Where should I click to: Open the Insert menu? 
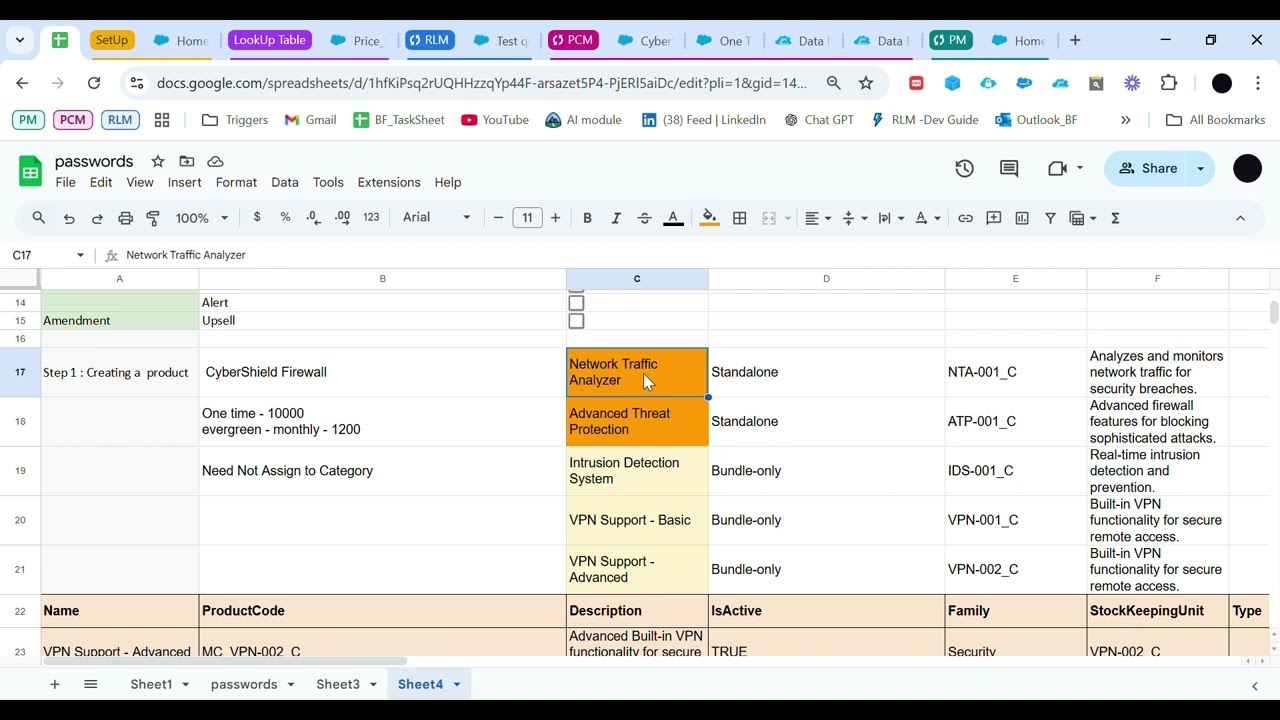[x=184, y=183]
